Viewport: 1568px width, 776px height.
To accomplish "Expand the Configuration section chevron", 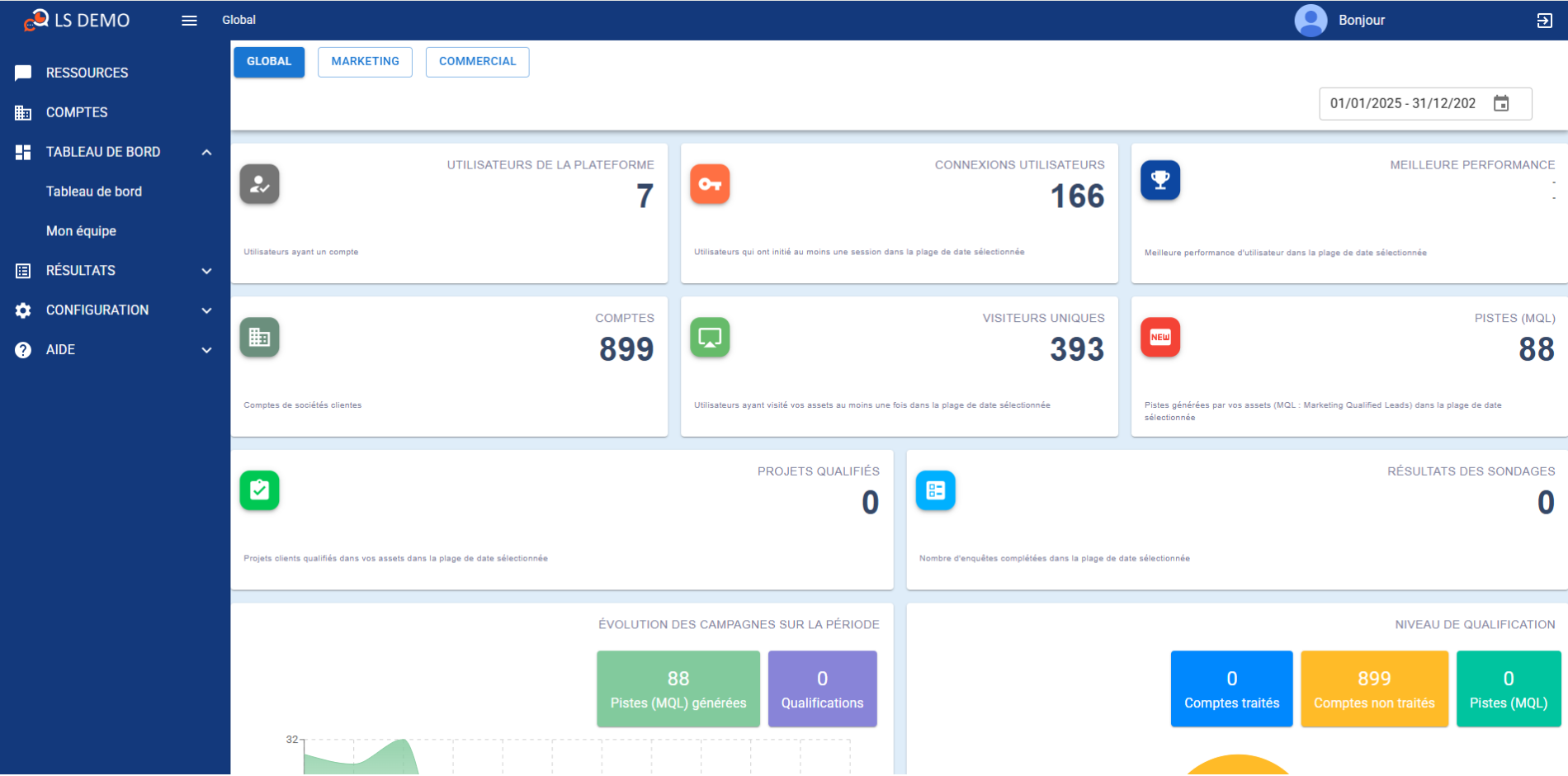I will pyautogui.click(x=206, y=310).
